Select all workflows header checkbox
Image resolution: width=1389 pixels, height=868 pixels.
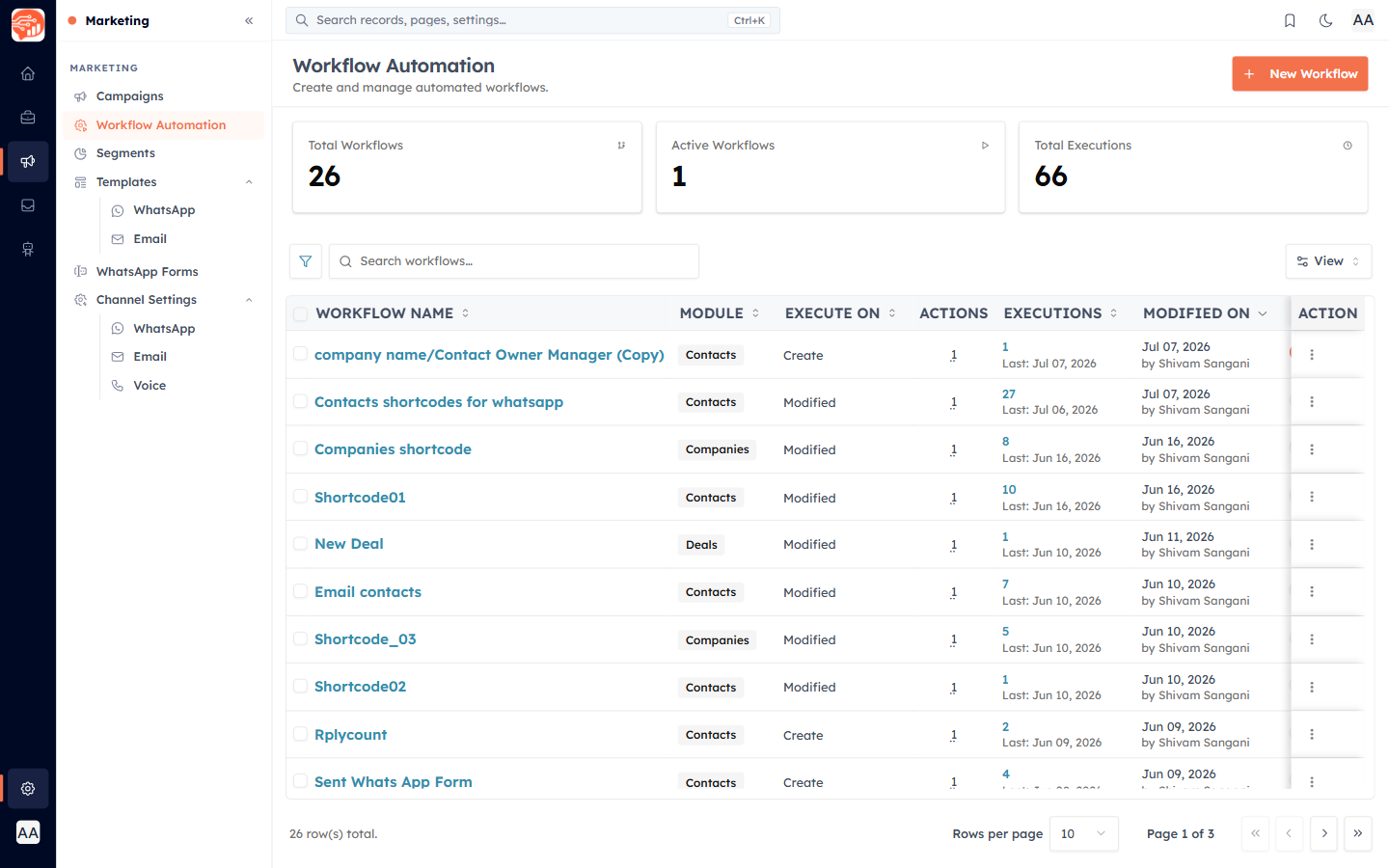(301, 313)
